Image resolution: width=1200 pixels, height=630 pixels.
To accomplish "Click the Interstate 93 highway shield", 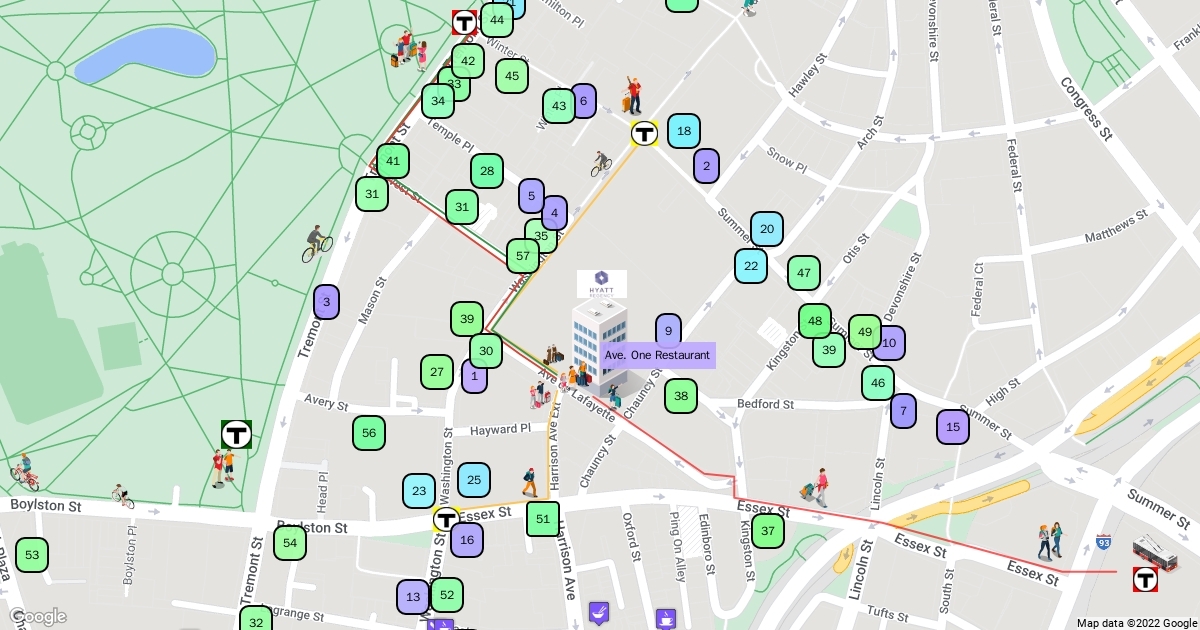I will point(1103,543).
